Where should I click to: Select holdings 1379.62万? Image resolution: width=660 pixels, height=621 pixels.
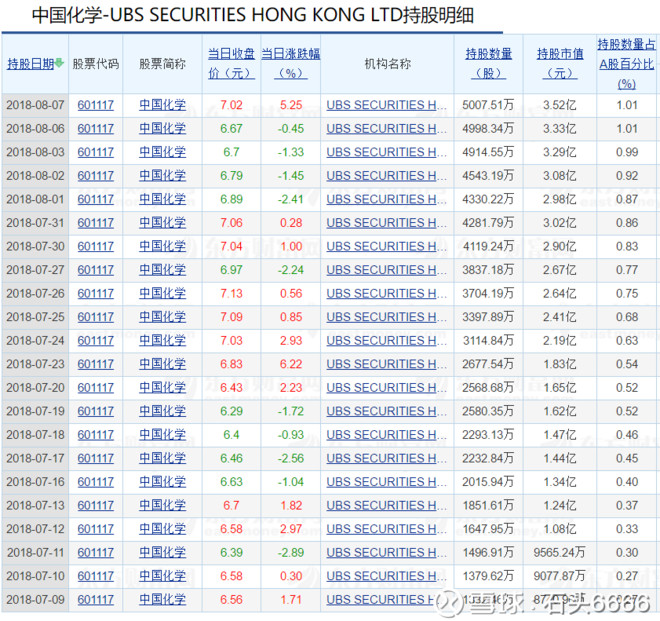488,576
